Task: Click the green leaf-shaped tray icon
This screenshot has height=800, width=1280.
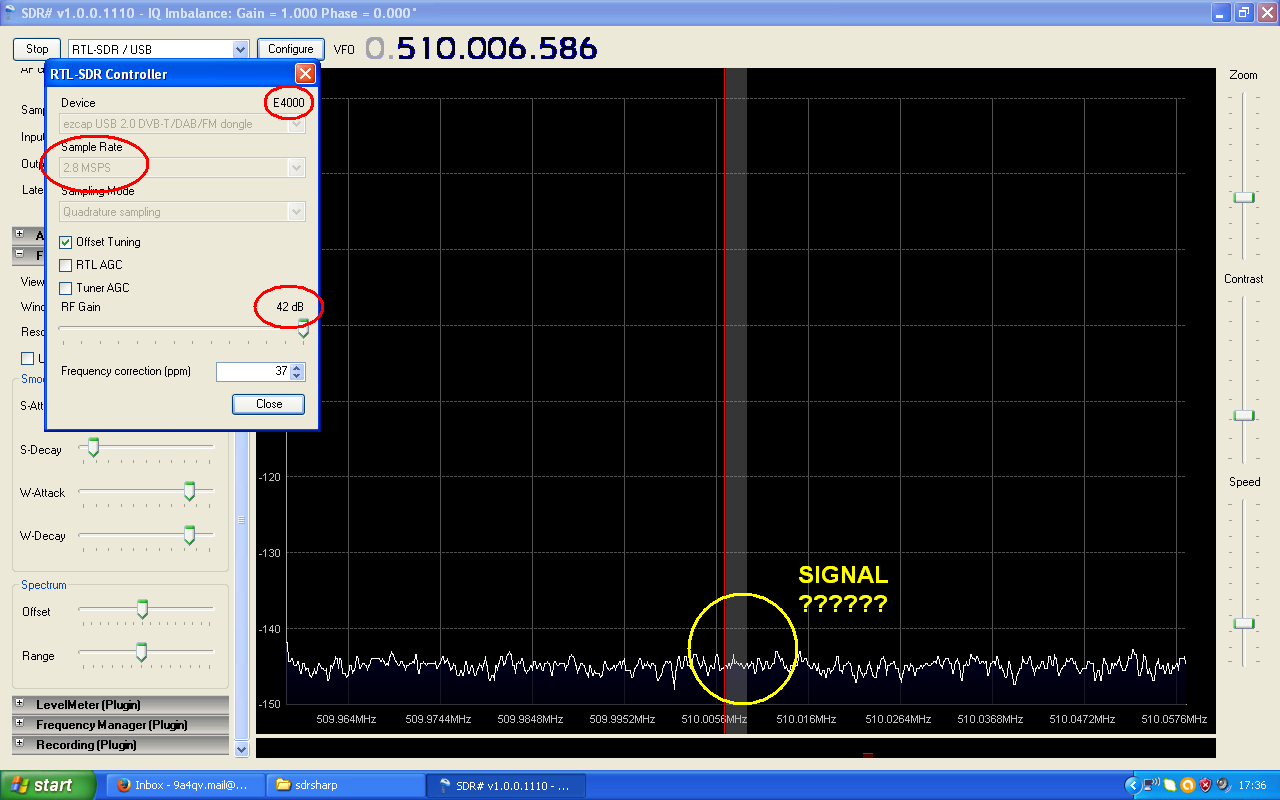Action: tap(1170, 785)
